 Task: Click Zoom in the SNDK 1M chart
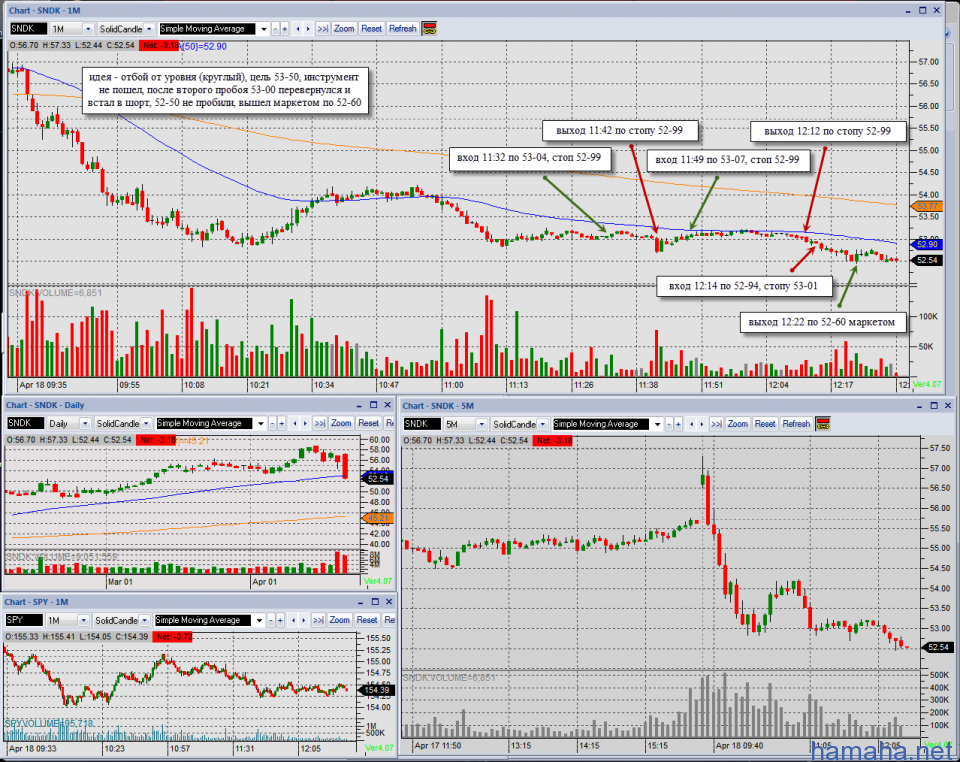click(x=344, y=29)
